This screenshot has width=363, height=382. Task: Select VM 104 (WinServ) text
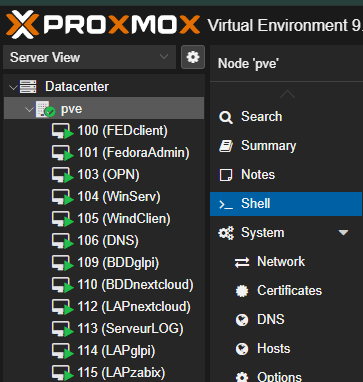pyautogui.click(x=119, y=197)
